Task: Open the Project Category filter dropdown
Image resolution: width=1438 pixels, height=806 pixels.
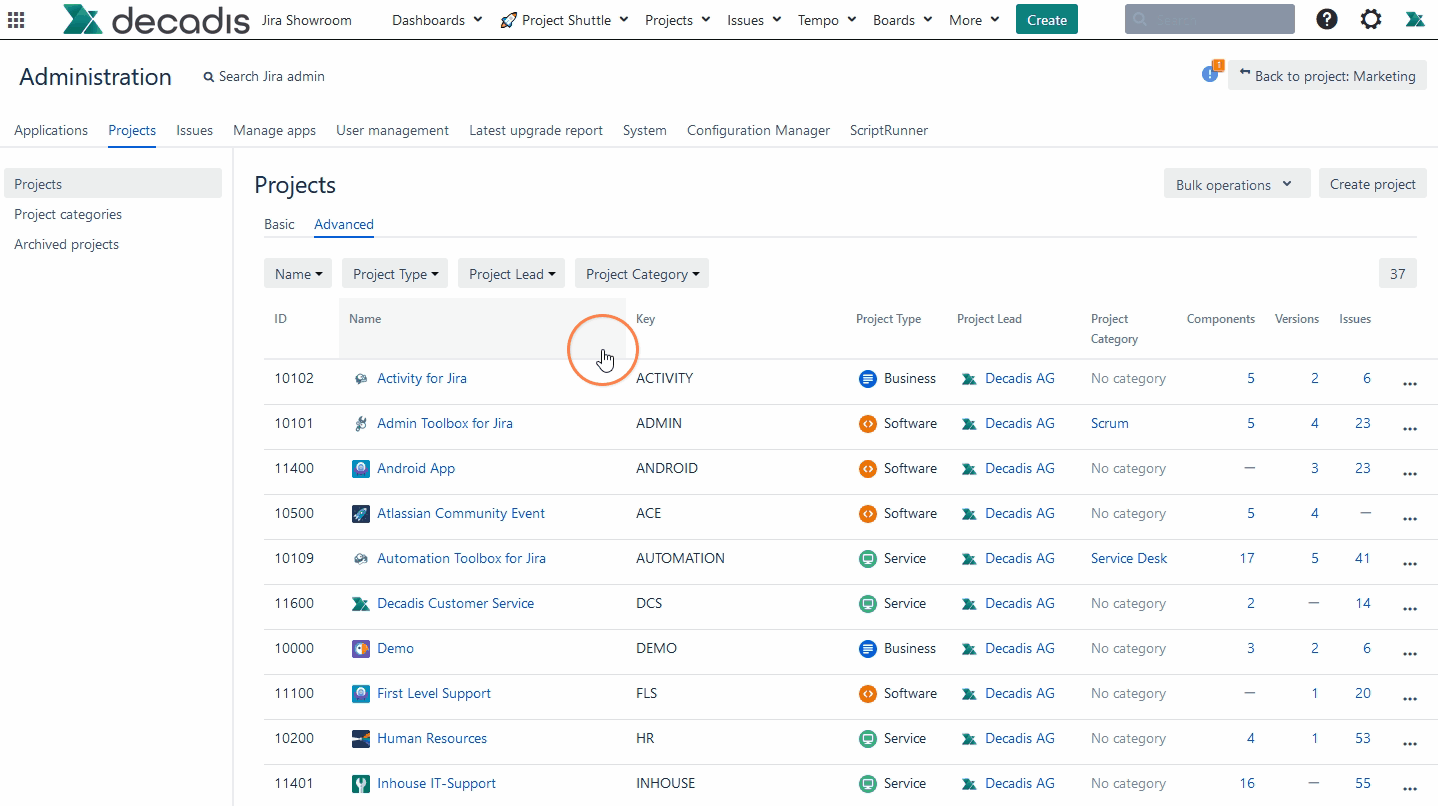Action: [x=641, y=274]
